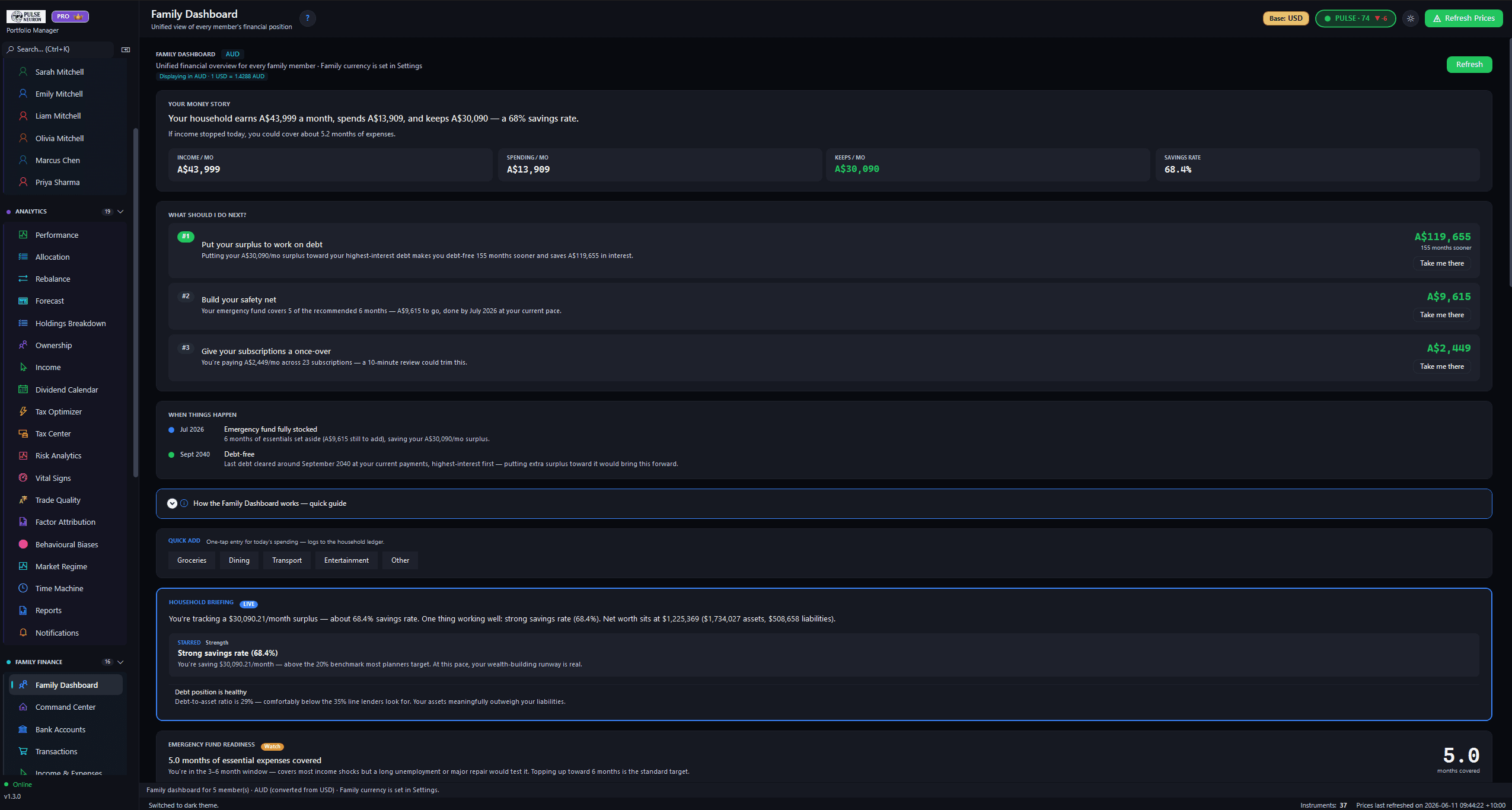Click the Jul 2026 timeline marker
Image resolution: width=1512 pixels, height=810 pixels.
point(171,430)
